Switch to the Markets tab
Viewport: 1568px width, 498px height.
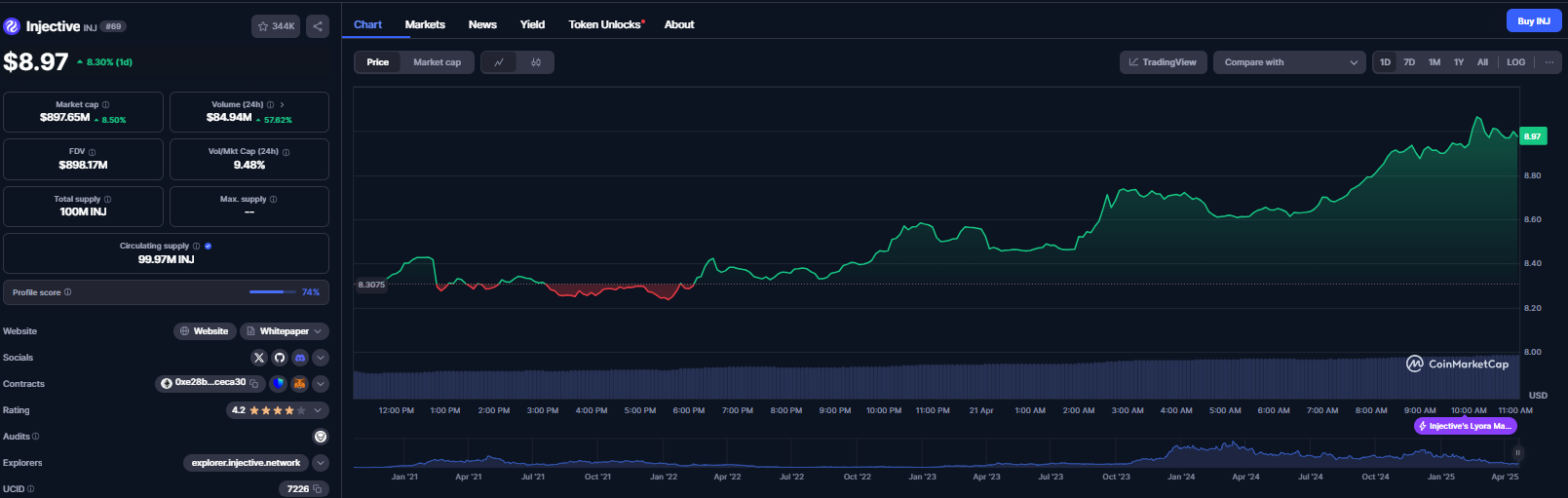(425, 24)
